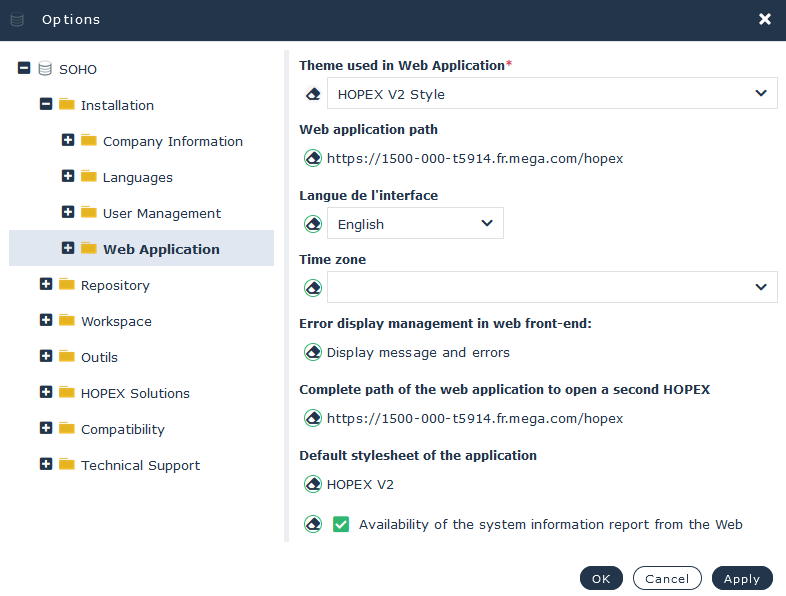
Task: Toggle availability of system information report checkbox
Action: (341, 524)
